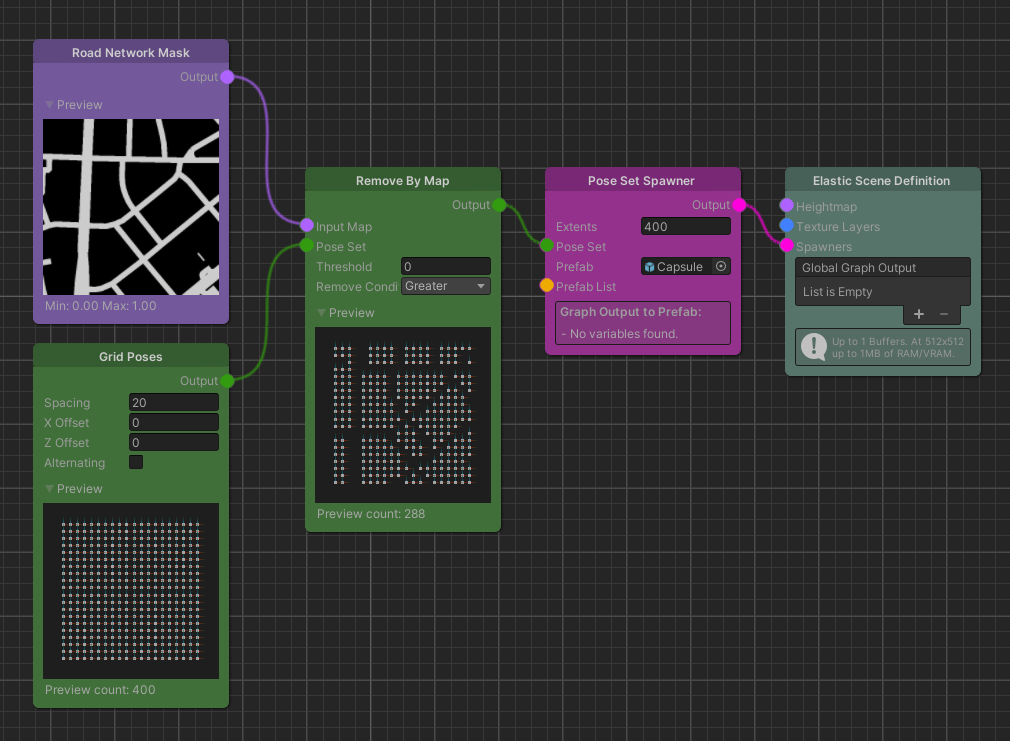Screen dimensions: 1010x741
Task: Click the Input Map port on Remove By Map
Action: 307,226
